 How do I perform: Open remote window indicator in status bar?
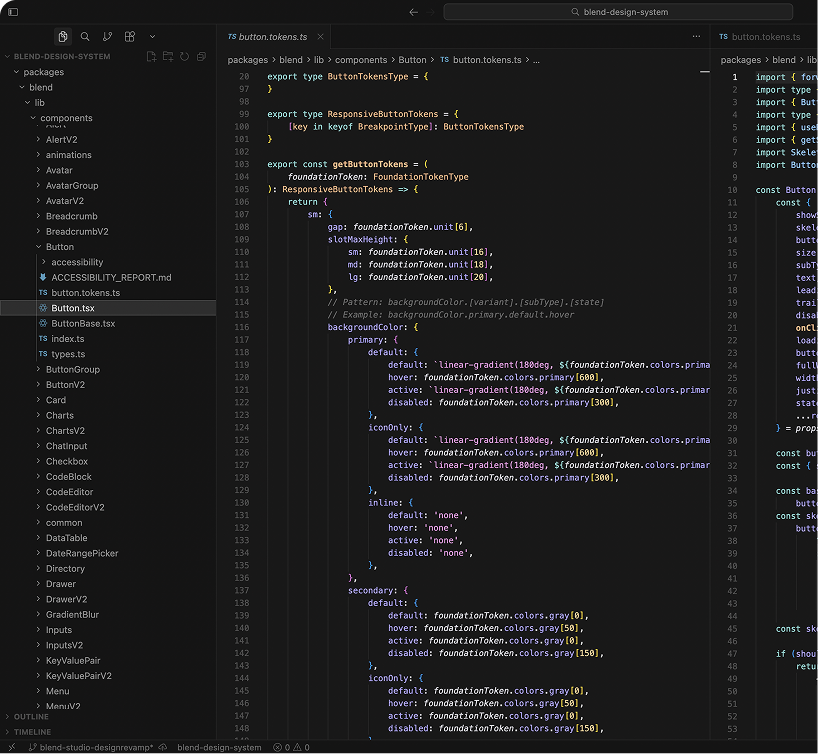click(x=11, y=747)
